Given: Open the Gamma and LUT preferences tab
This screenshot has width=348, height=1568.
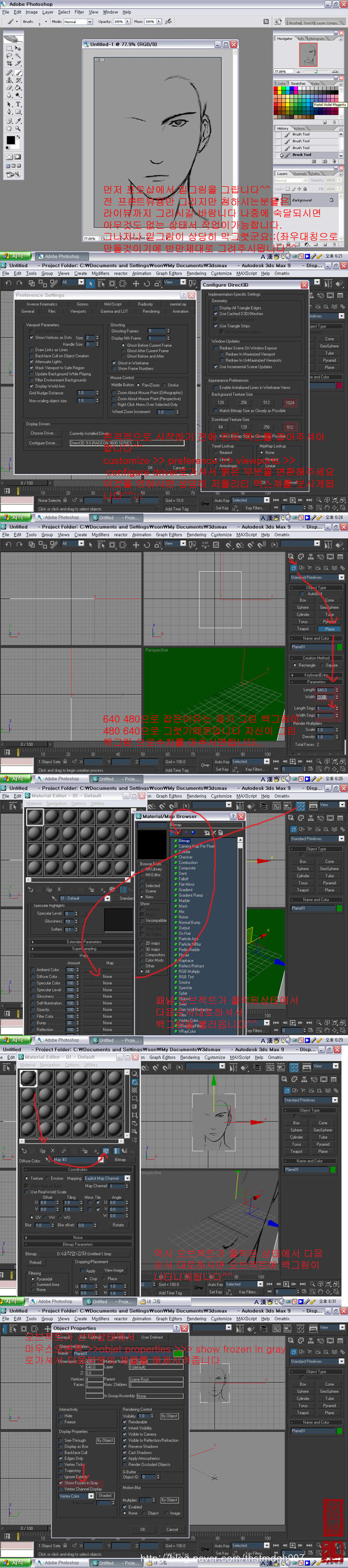Looking at the screenshot, I should click(x=114, y=311).
